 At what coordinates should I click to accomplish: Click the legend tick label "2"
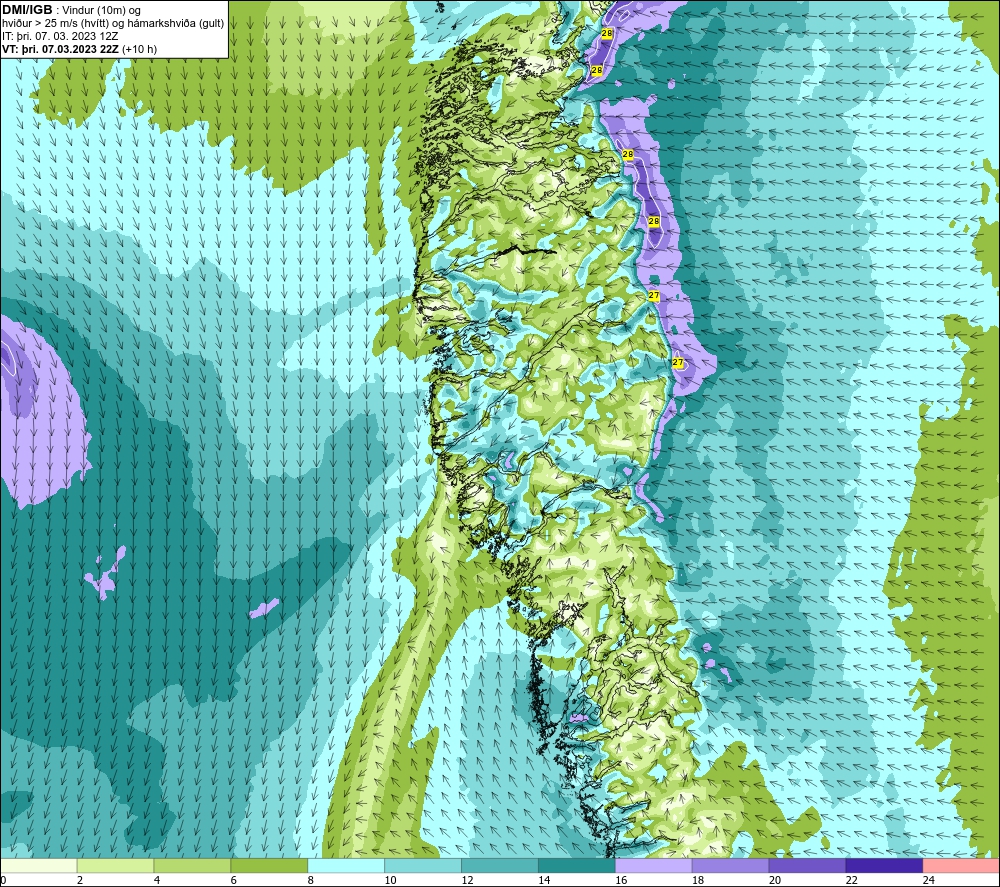click(x=80, y=880)
